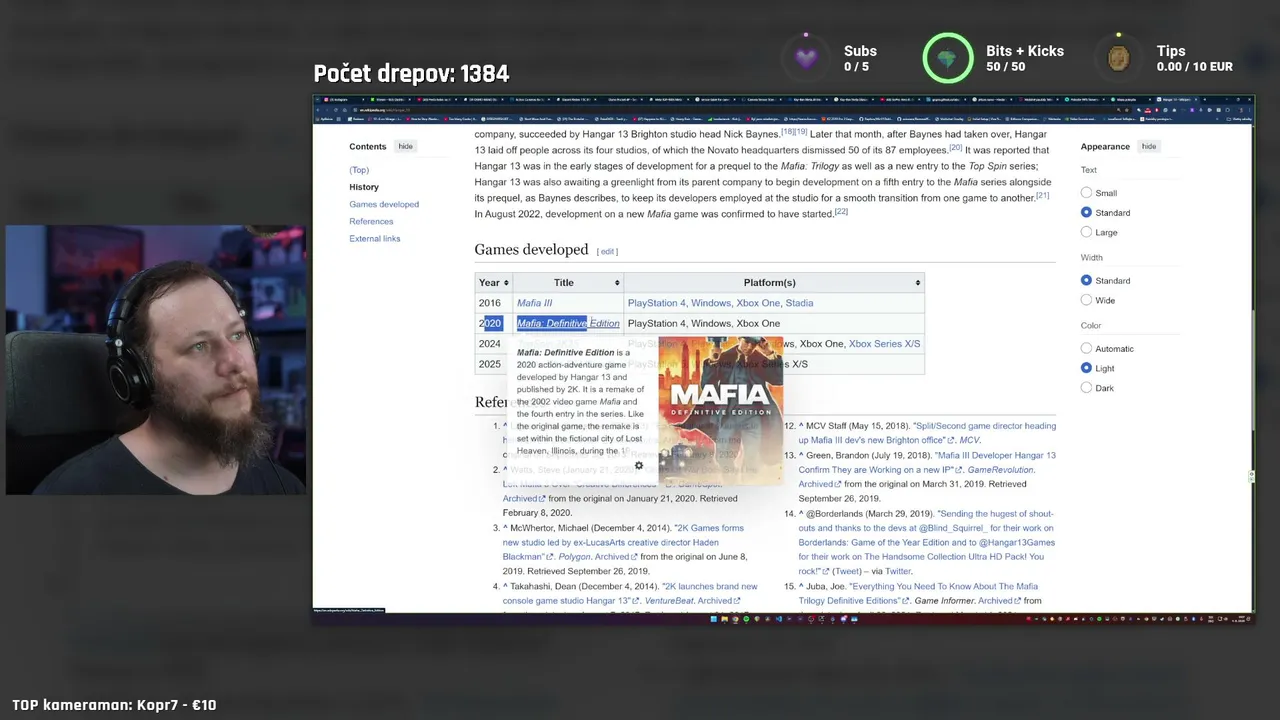This screenshot has height=720, width=1280.
Task: Open page preview settings gear icon
Action: click(639, 465)
